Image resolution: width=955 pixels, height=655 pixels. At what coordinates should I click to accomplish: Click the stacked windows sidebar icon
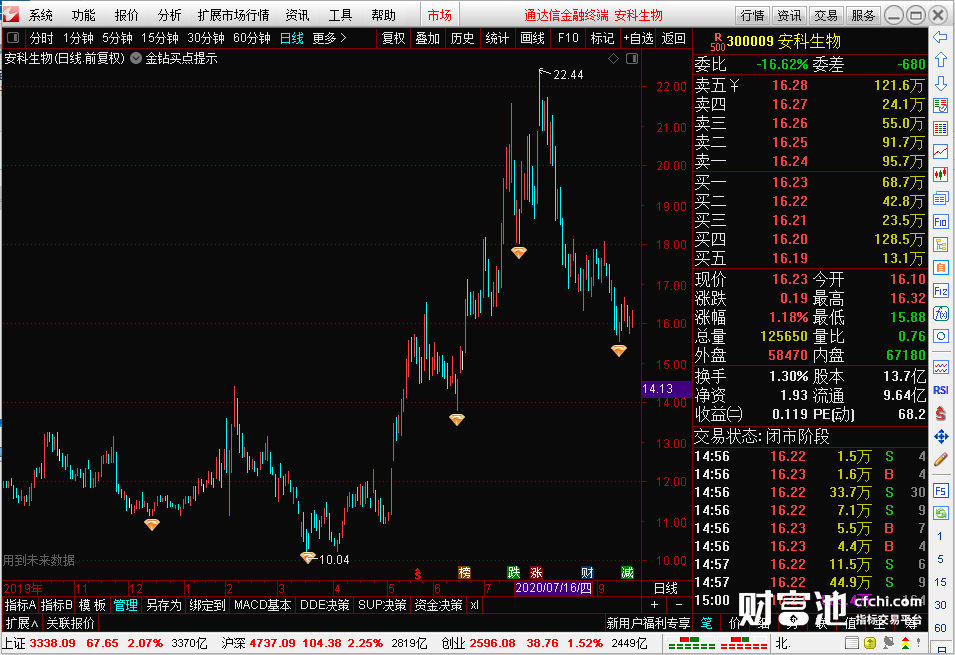pos(940,198)
